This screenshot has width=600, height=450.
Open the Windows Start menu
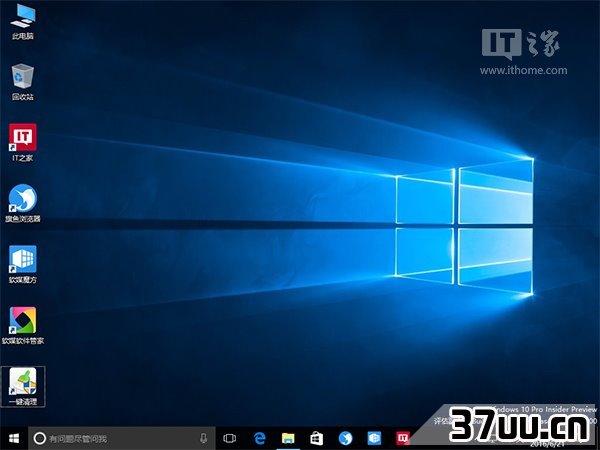pos(14,438)
